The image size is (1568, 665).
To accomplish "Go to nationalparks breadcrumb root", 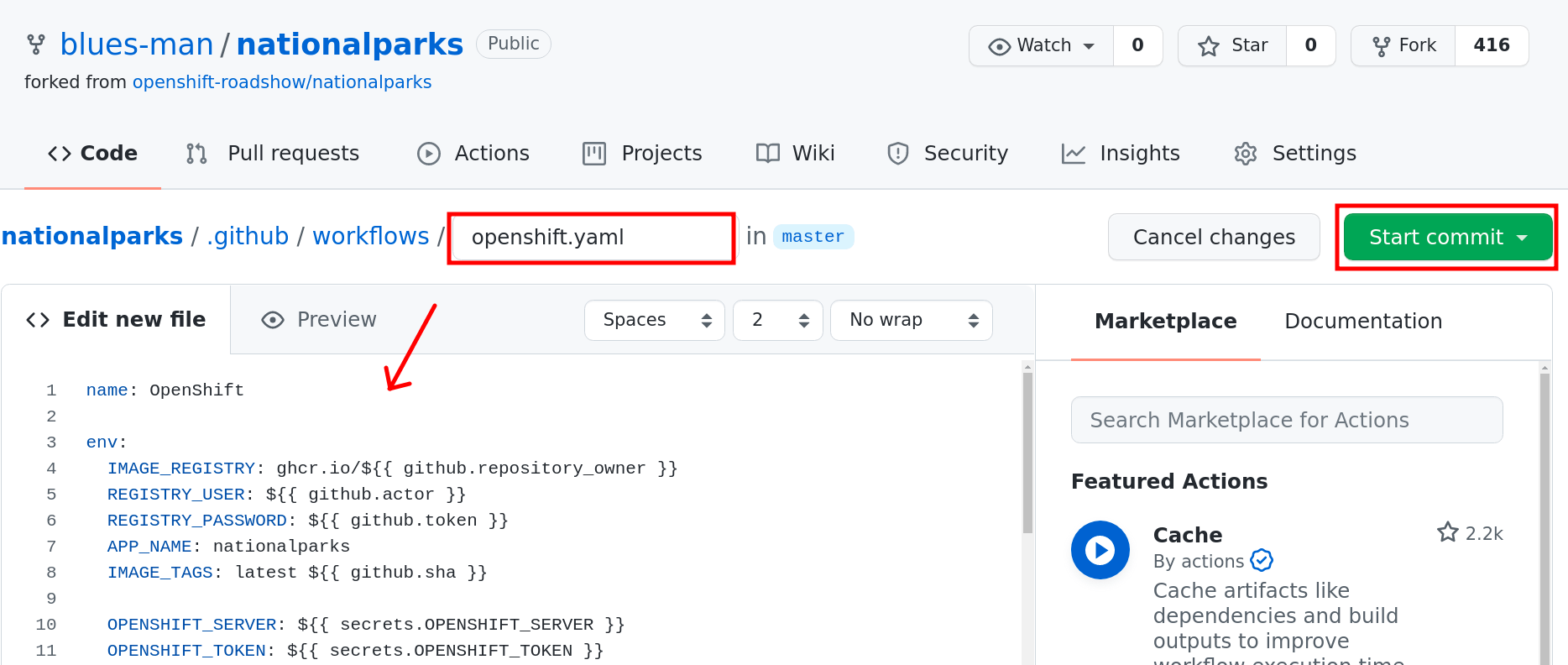I will (92, 237).
